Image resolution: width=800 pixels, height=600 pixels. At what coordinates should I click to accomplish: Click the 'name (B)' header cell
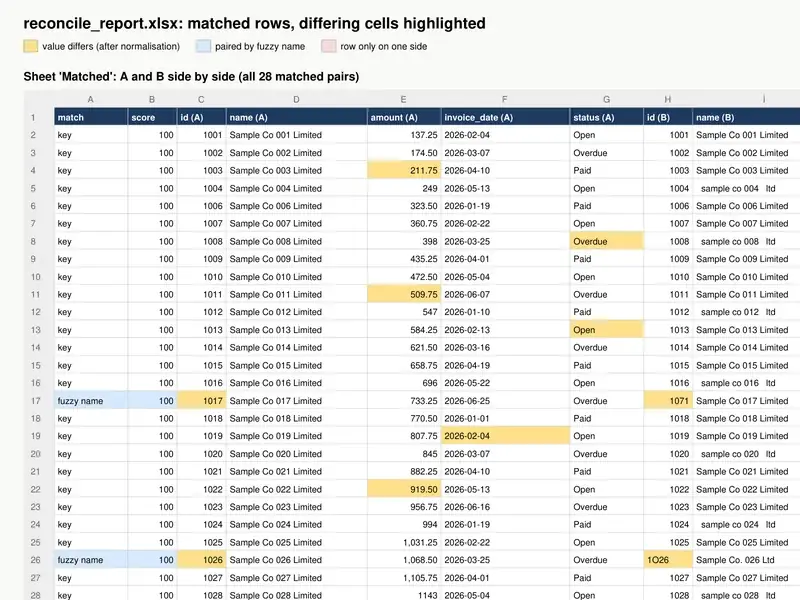pyautogui.click(x=746, y=117)
